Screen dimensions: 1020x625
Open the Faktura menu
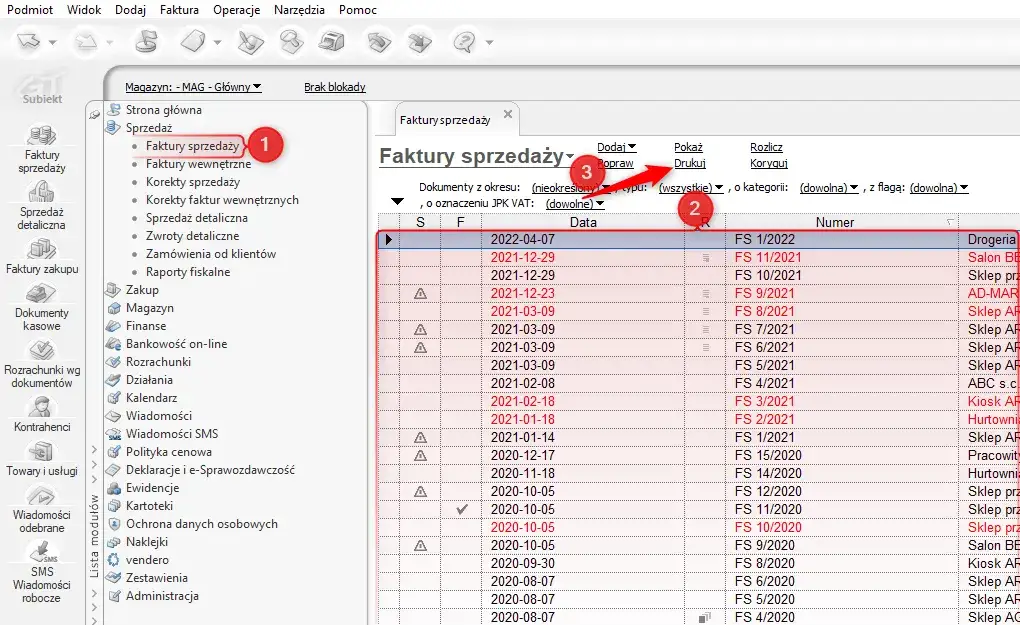(179, 10)
